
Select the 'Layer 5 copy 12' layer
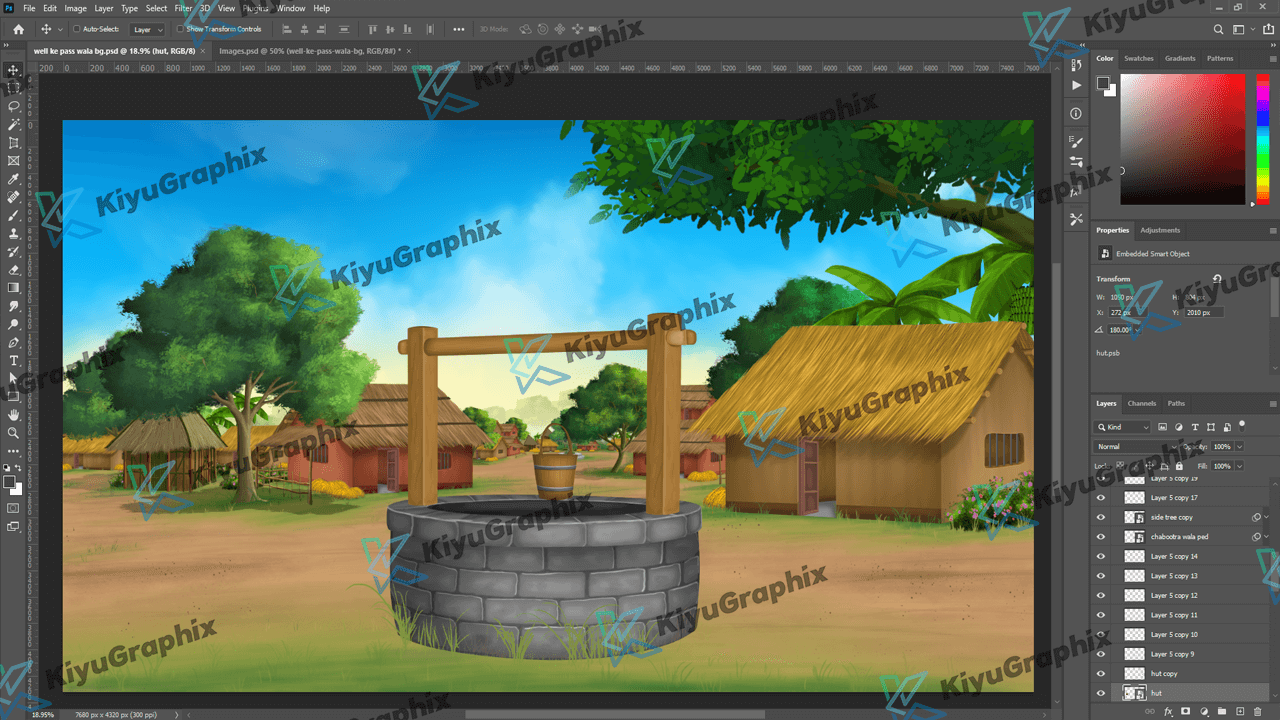[x=1174, y=595]
